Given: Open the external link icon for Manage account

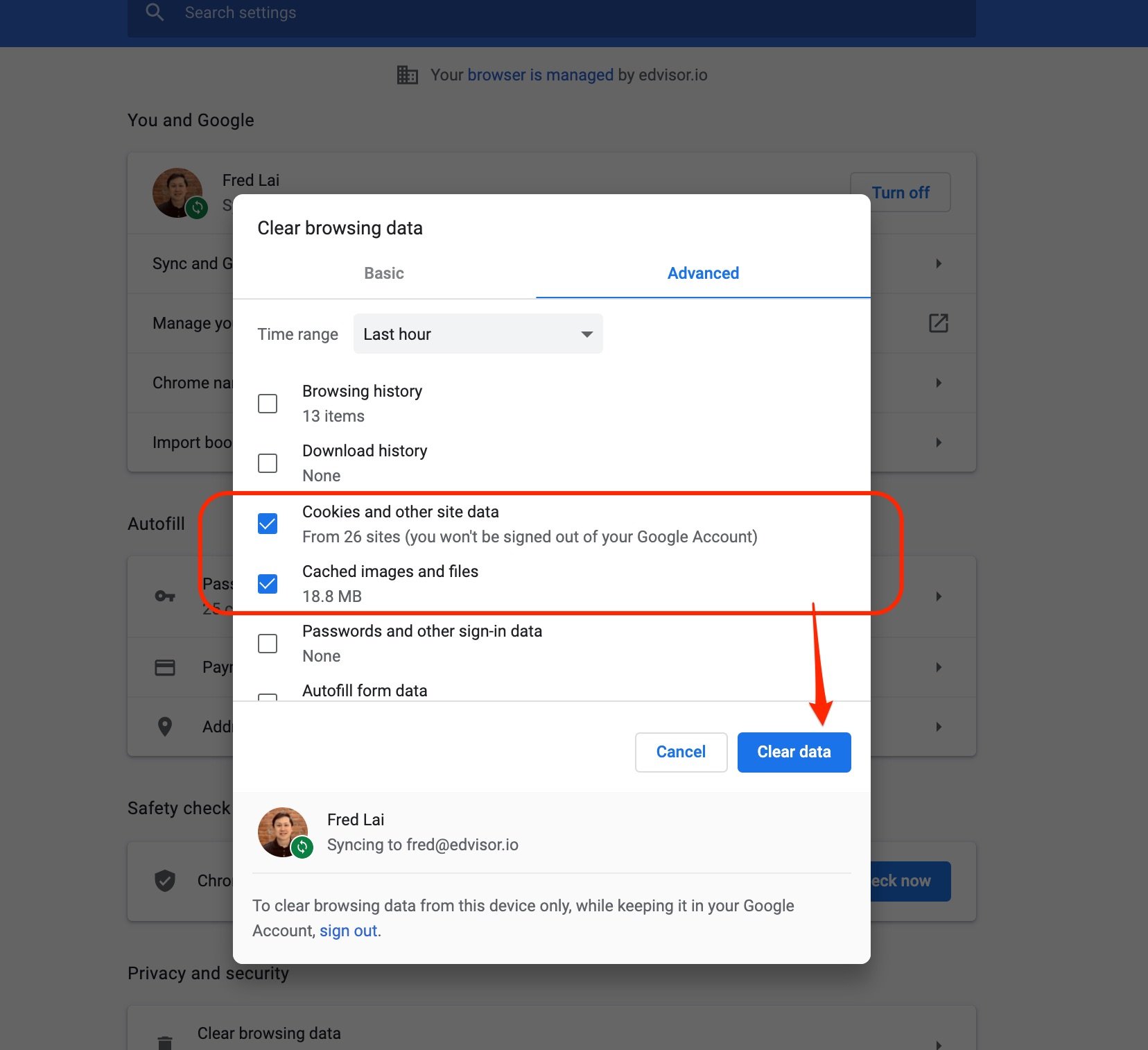Looking at the screenshot, I should coord(938,323).
